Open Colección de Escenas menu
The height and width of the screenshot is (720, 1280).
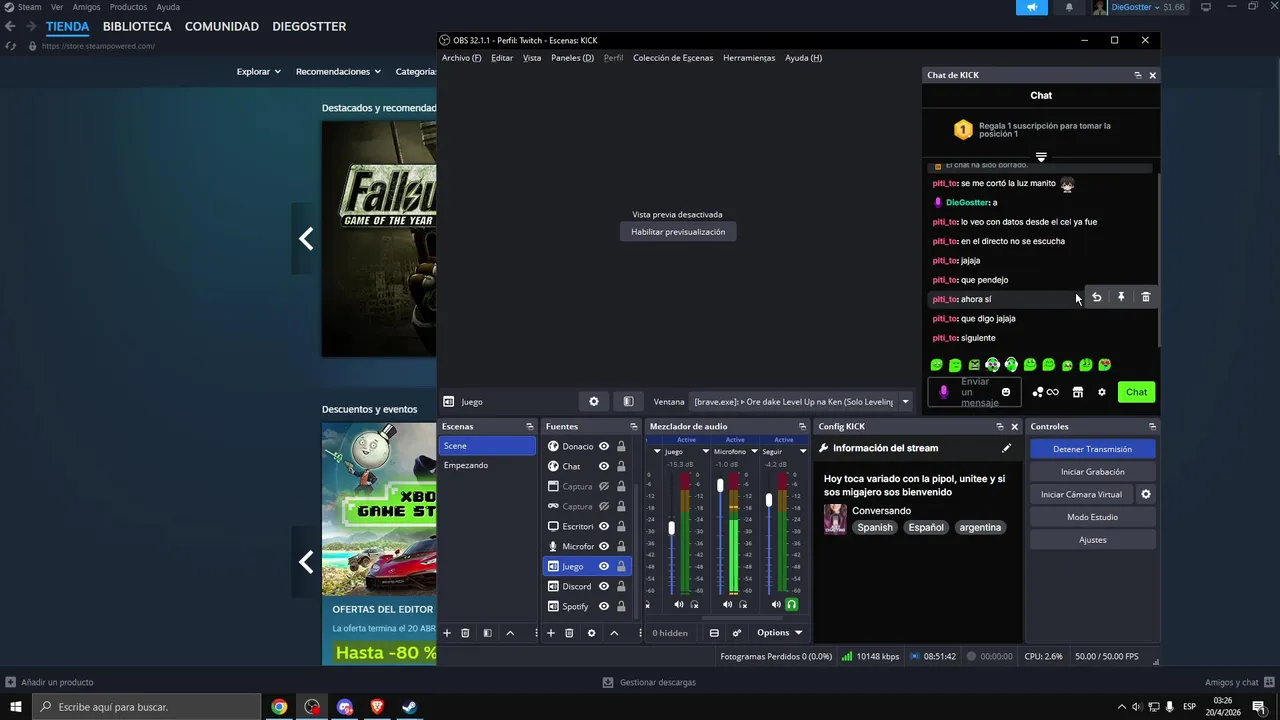coord(673,58)
